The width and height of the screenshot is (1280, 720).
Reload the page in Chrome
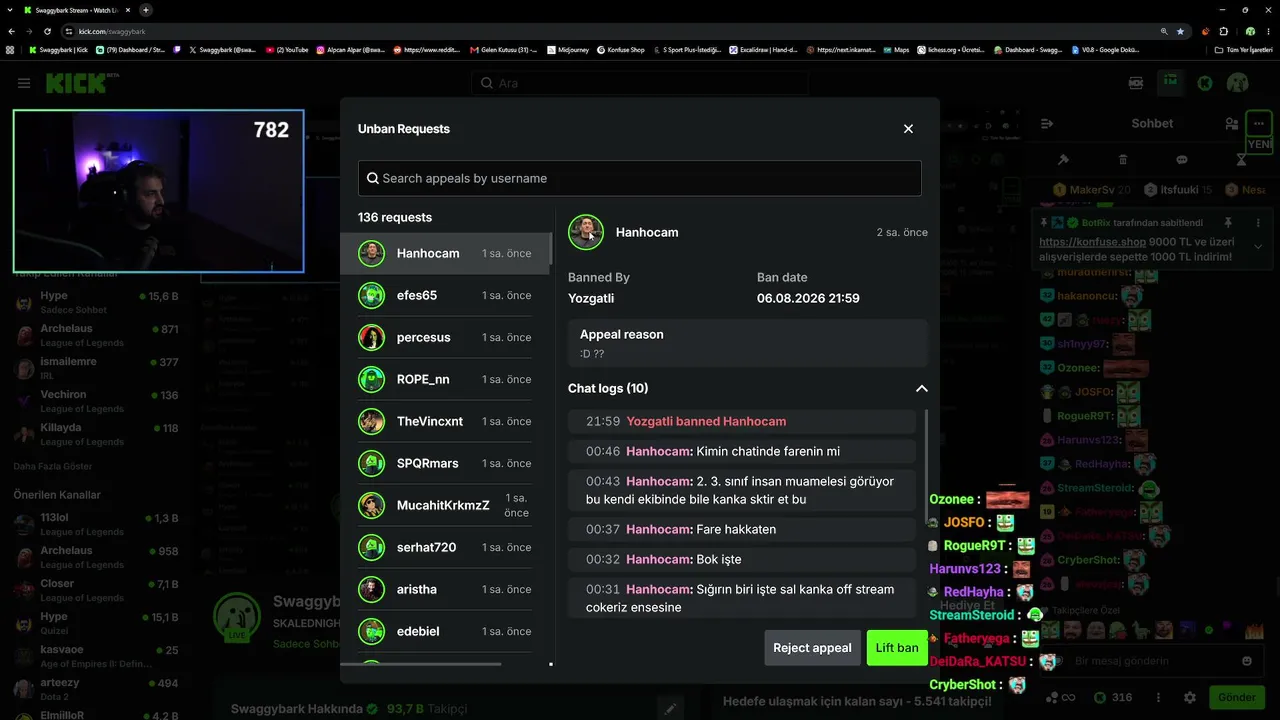(47, 31)
